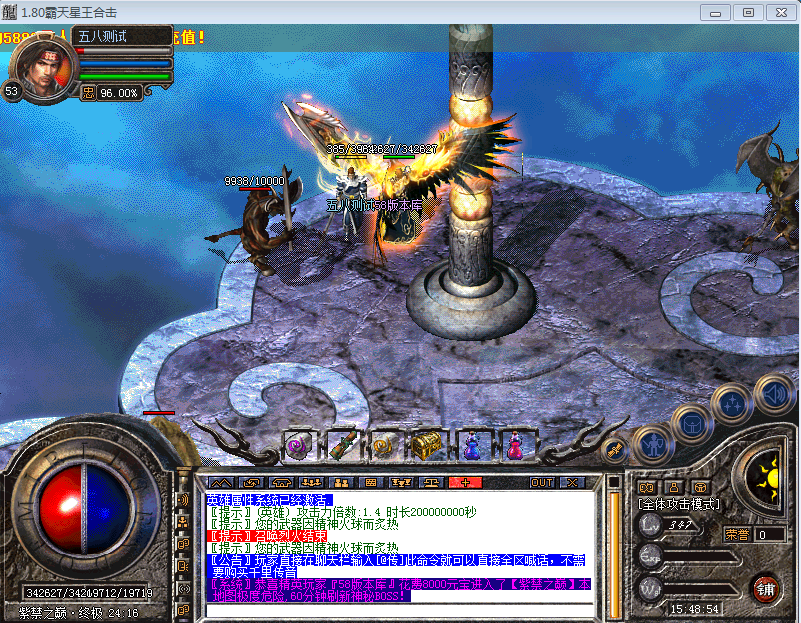Open the red 铺 shop button
Viewport: 801px width, 623px height.
pos(765,590)
